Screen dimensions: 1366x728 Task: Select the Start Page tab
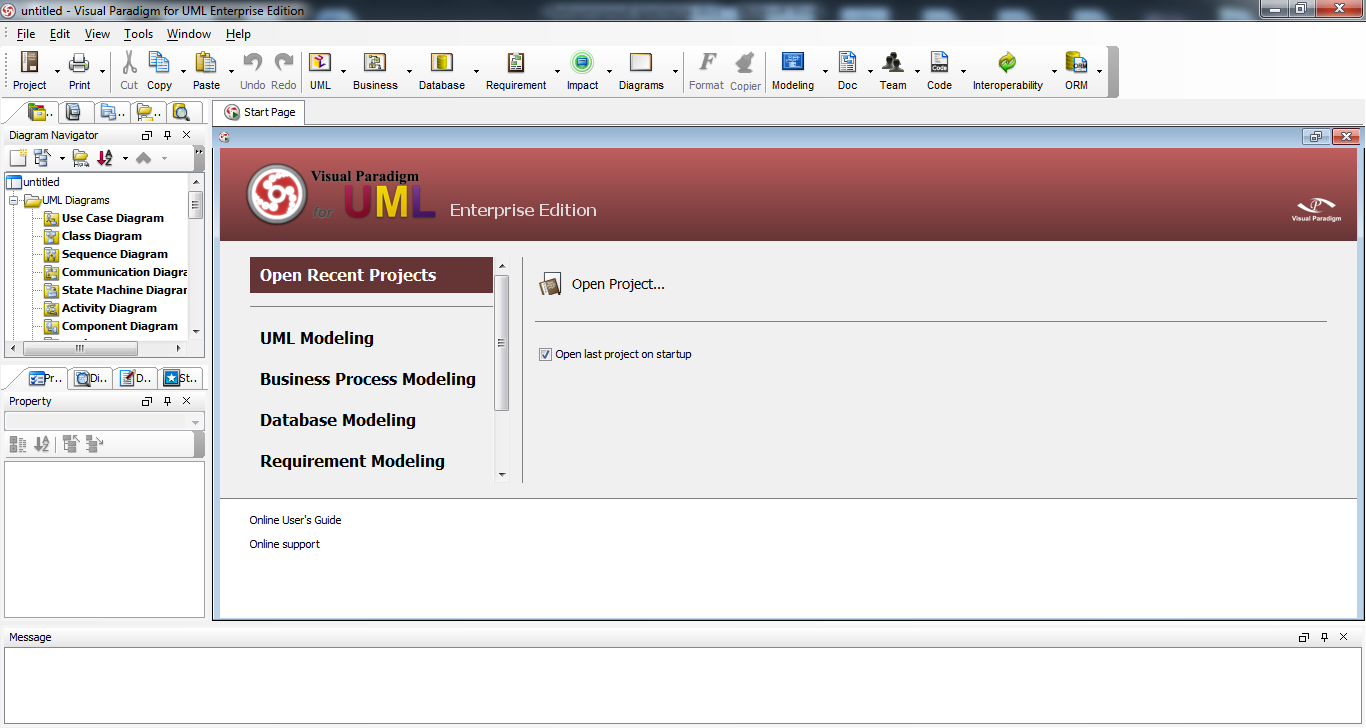pos(259,112)
